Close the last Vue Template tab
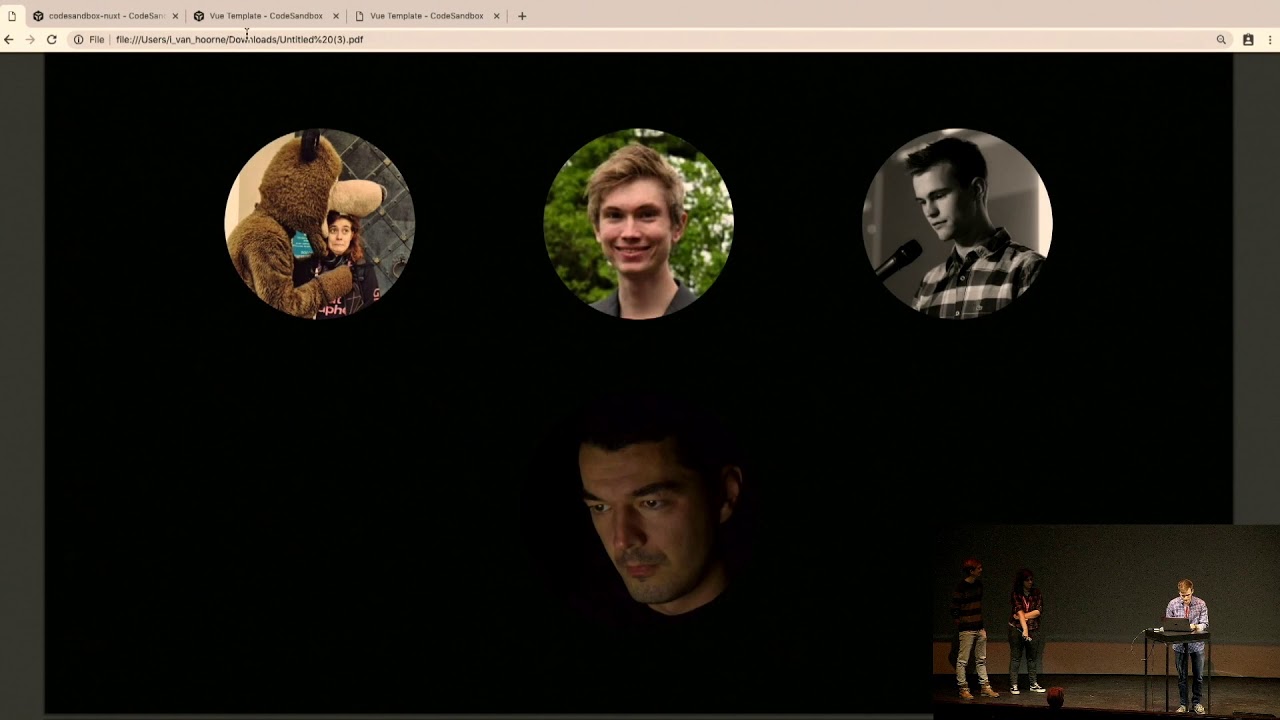 (496, 16)
